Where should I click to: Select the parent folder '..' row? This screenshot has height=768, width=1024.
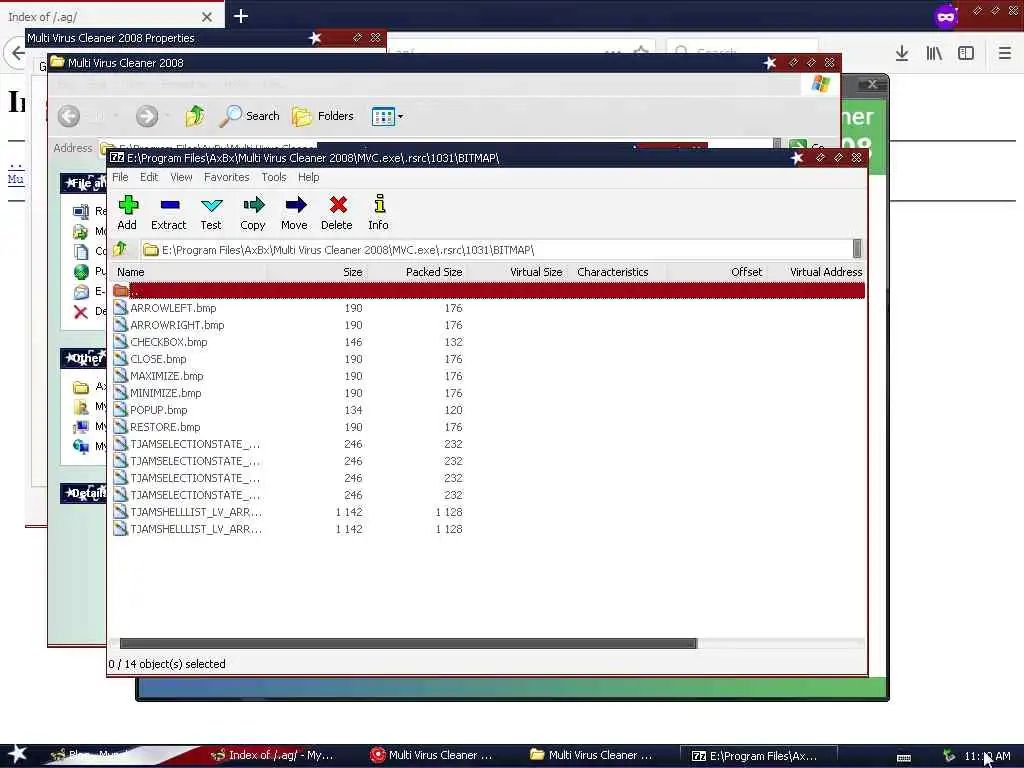[x=488, y=291]
